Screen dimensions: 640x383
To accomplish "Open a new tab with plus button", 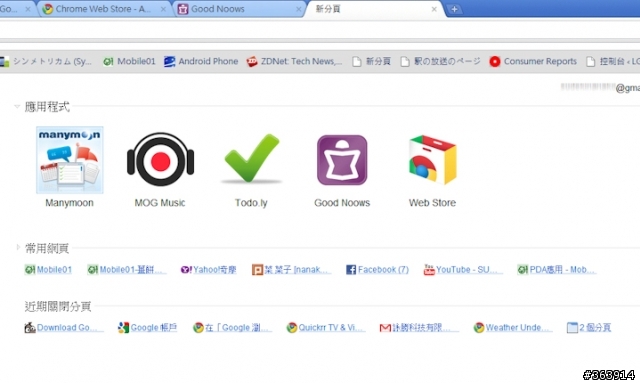I will 454,9.
